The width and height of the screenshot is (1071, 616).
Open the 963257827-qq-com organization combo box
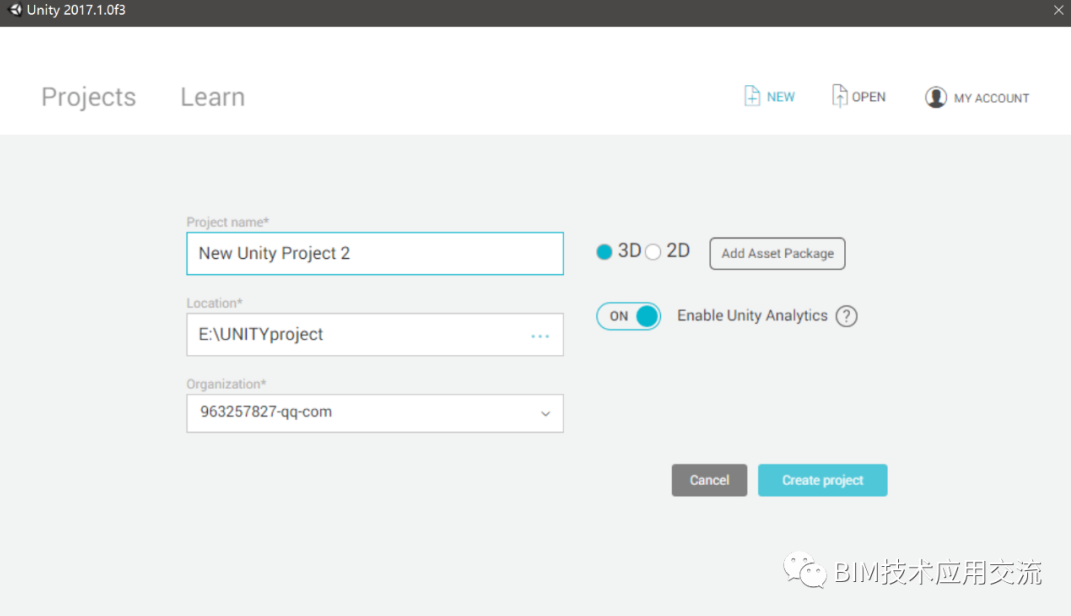(360, 413)
